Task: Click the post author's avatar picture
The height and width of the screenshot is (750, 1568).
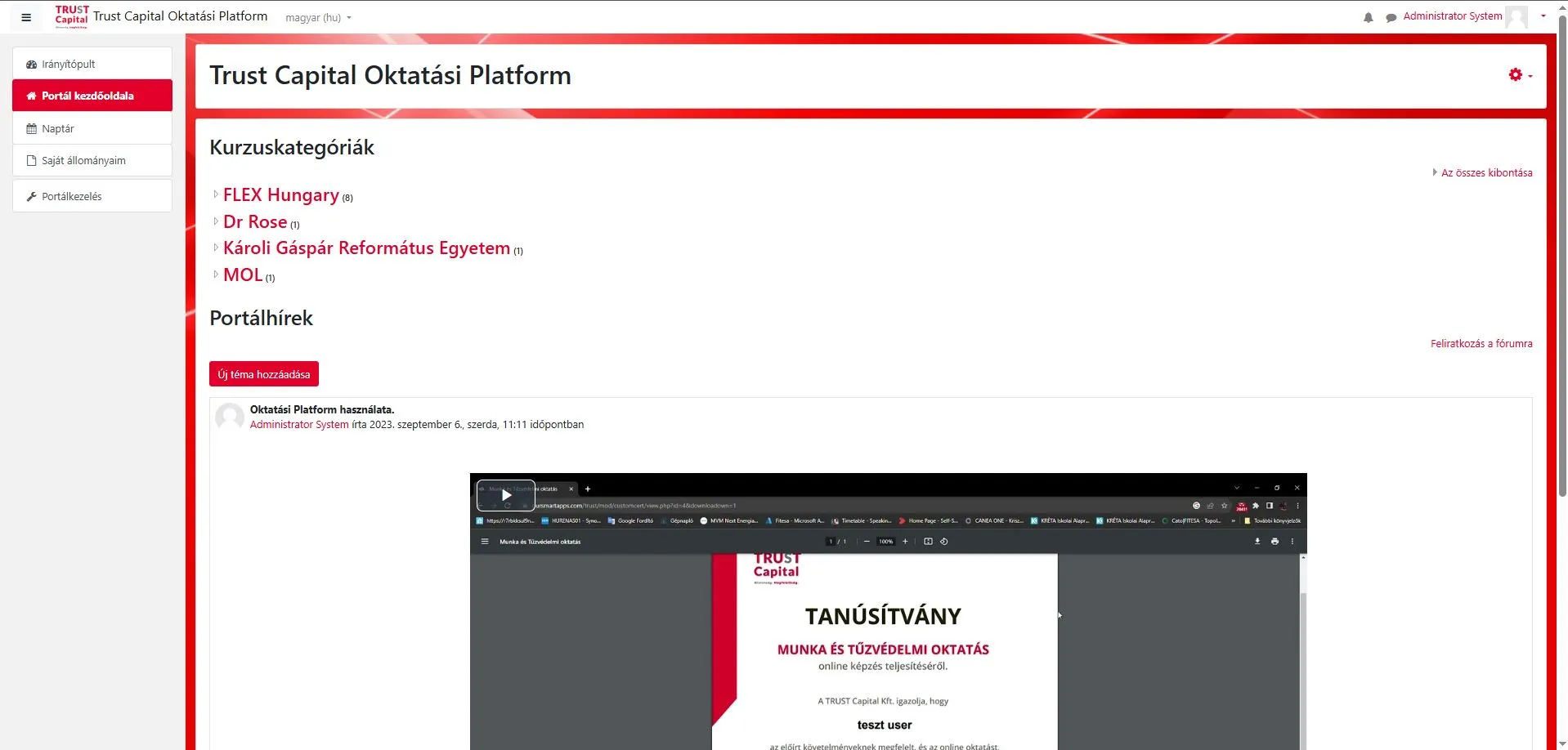Action: [230, 417]
